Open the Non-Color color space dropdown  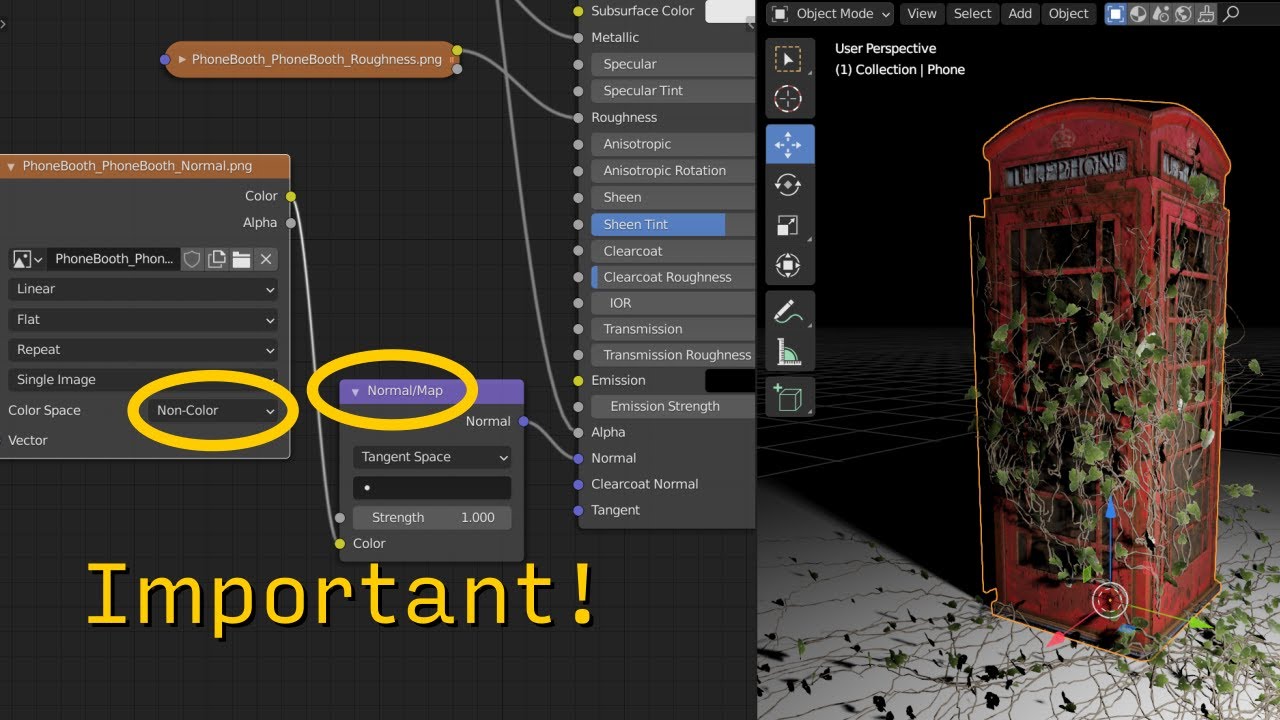[x=213, y=410]
